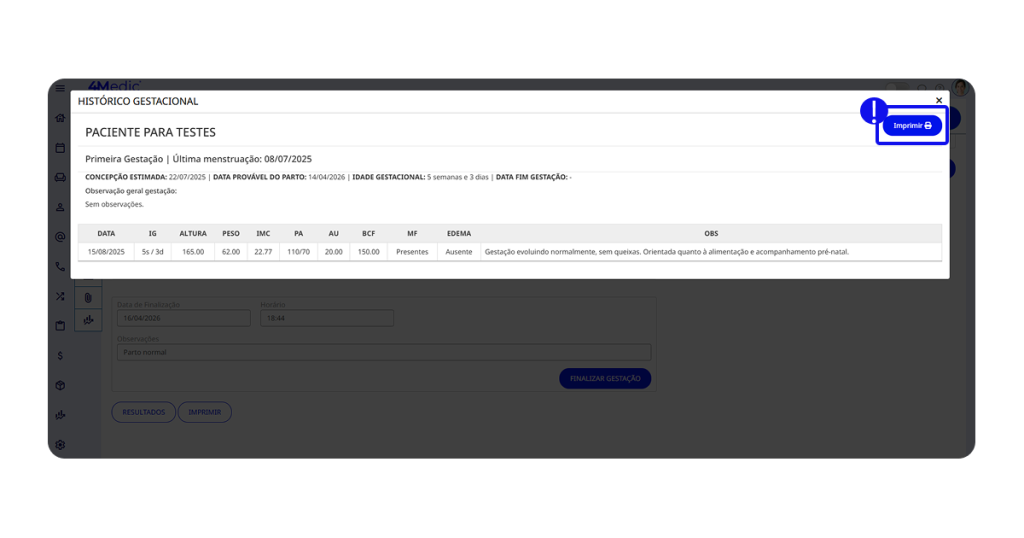Click the Horário time field
1024x538 pixels.
tap(326, 318)
